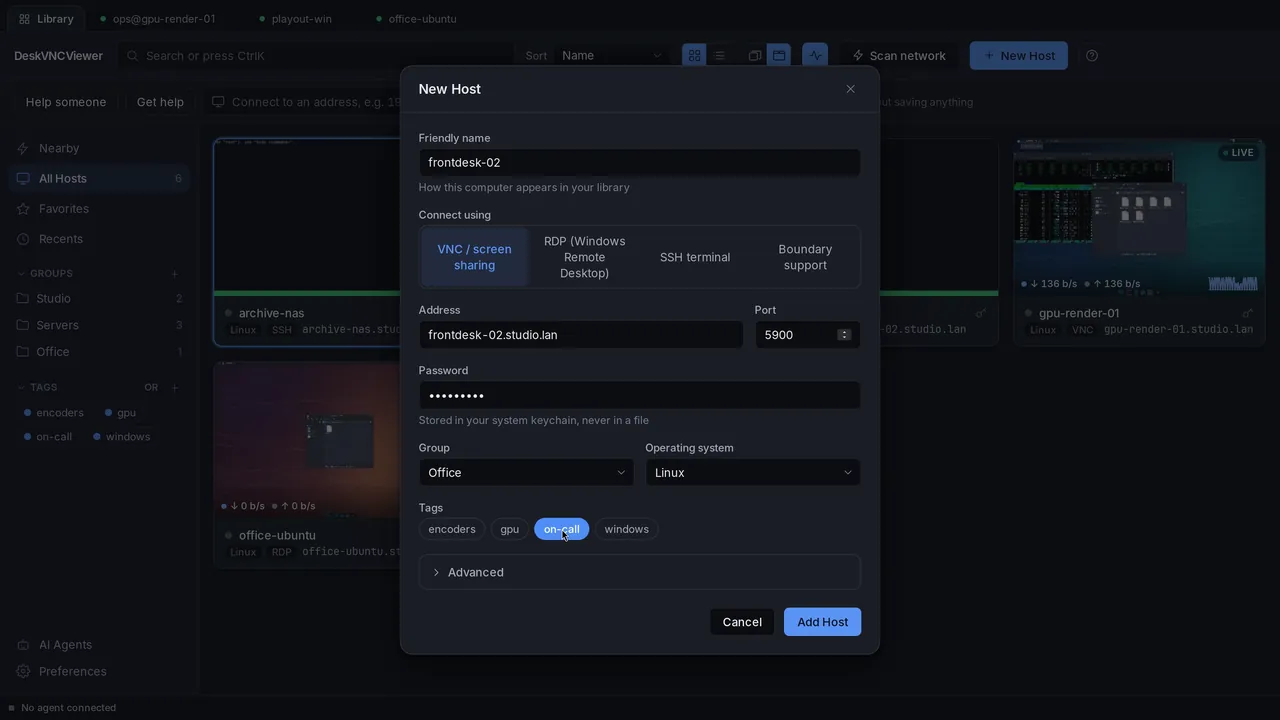Screen dimensions: 1280x720
Task: Choose Boundary support connection type
Action: (x=805, y=257)
